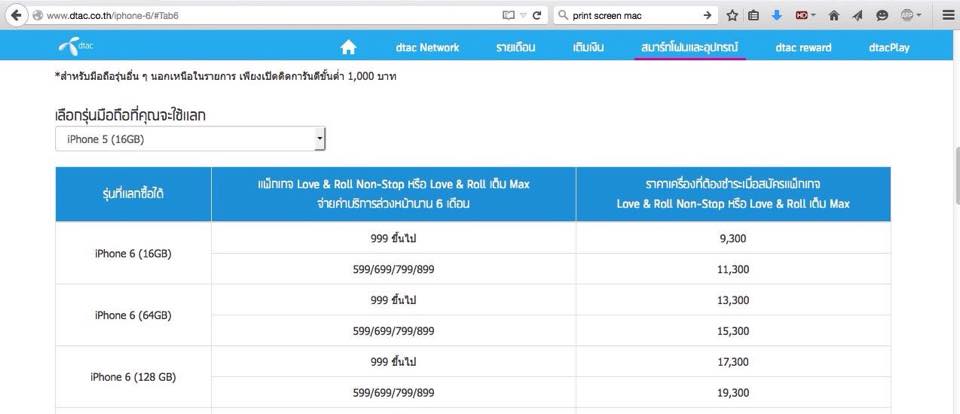
Task: Expand the HD icon dropdown arrow
Action: pyautogui.click(x=814, y=16)
